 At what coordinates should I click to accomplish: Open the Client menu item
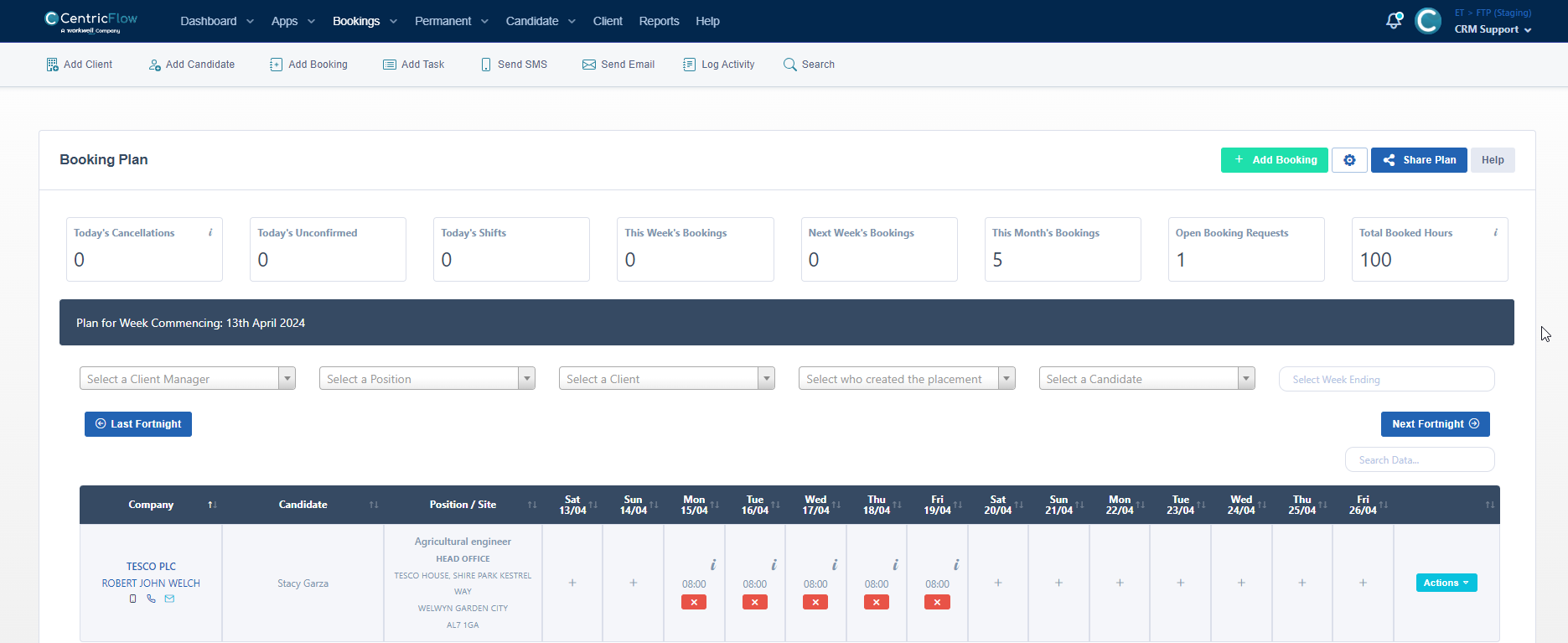(x=608, y=21)
